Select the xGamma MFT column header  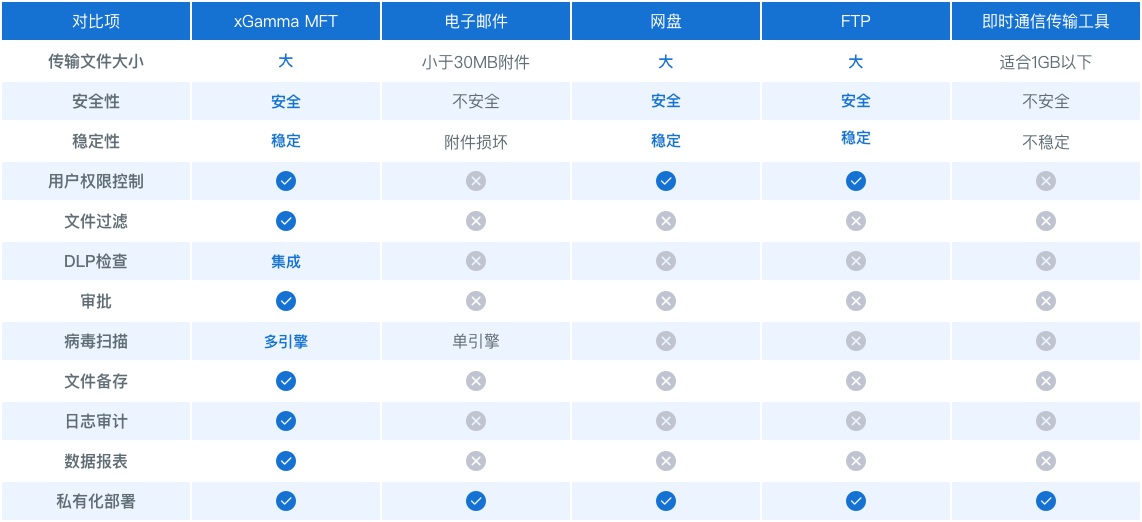click(286, 21)
